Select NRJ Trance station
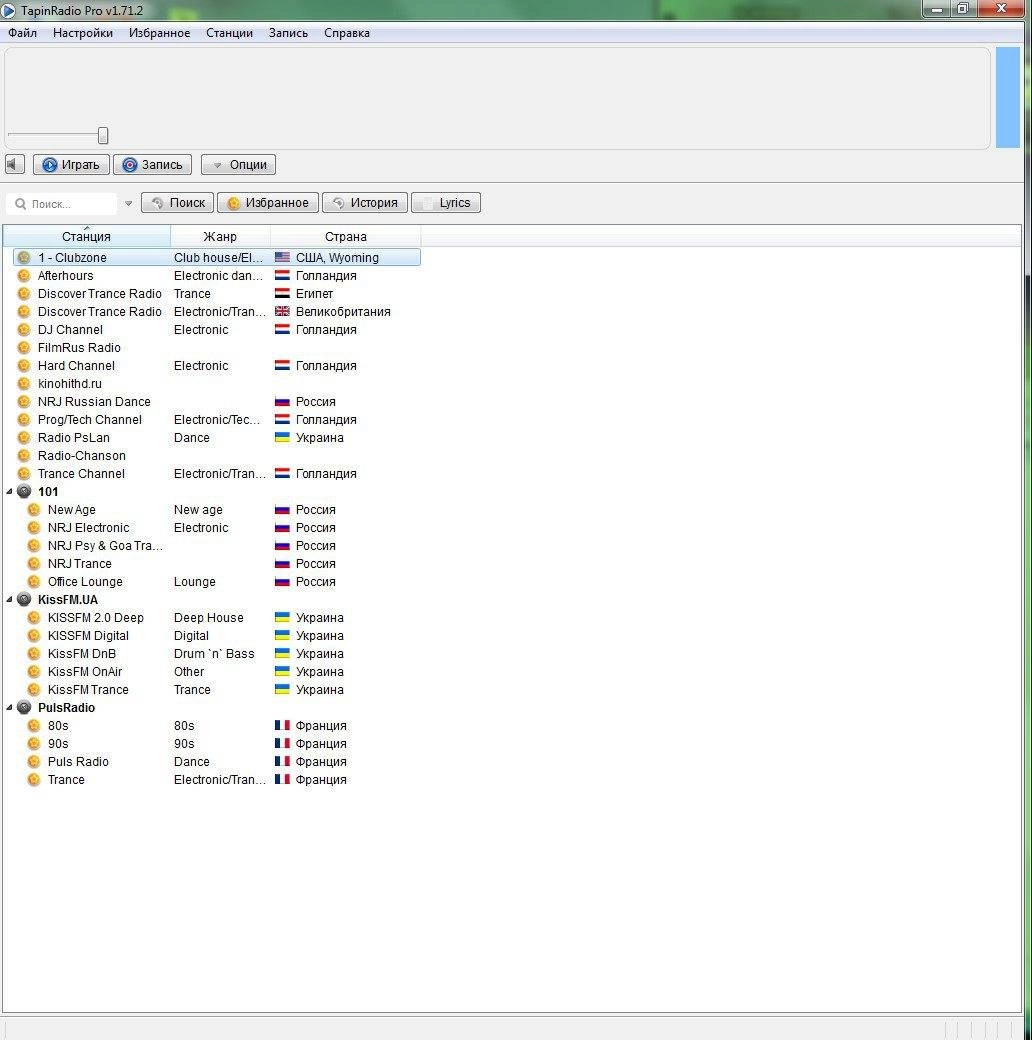Screen dimensions: 1032x1040 (x=80, y=563)
